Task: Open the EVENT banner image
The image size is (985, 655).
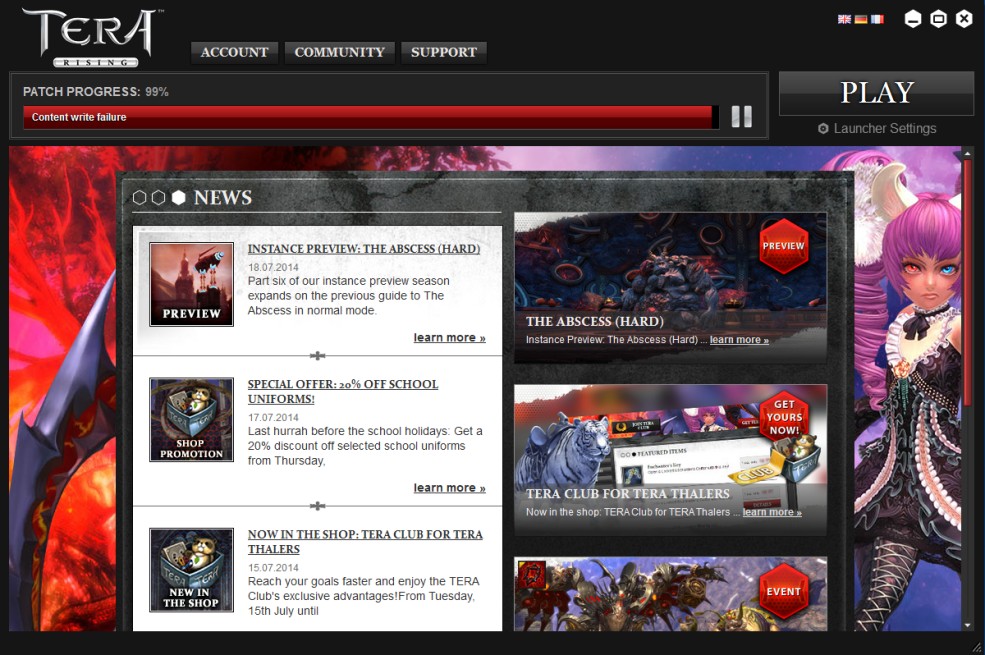Action: (670, 594)
